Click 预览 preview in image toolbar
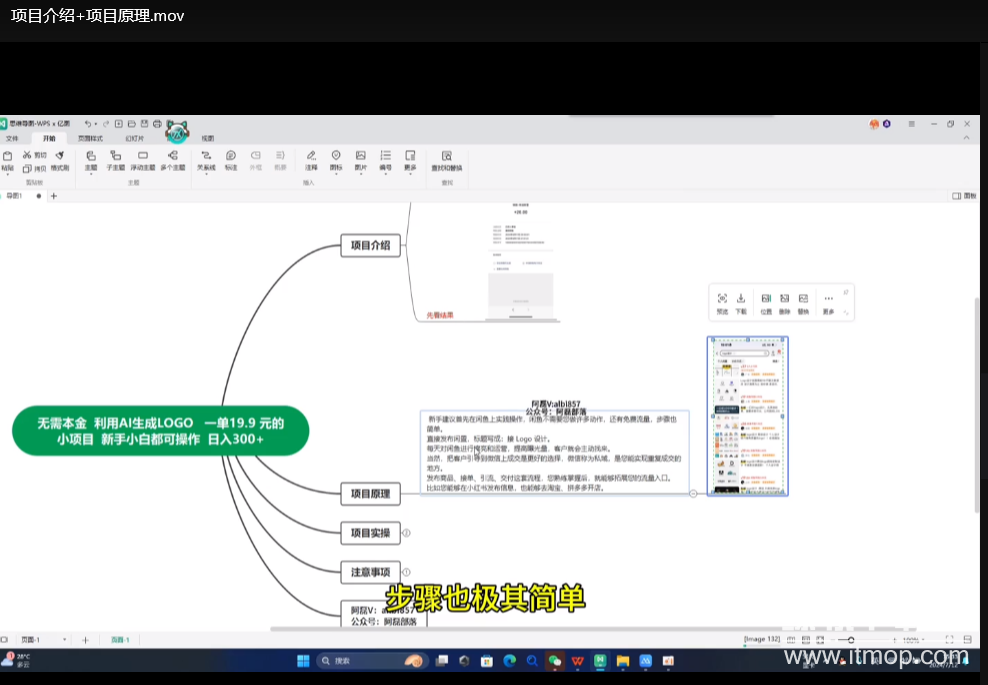The image size is (988, 685). click(722, 303)
